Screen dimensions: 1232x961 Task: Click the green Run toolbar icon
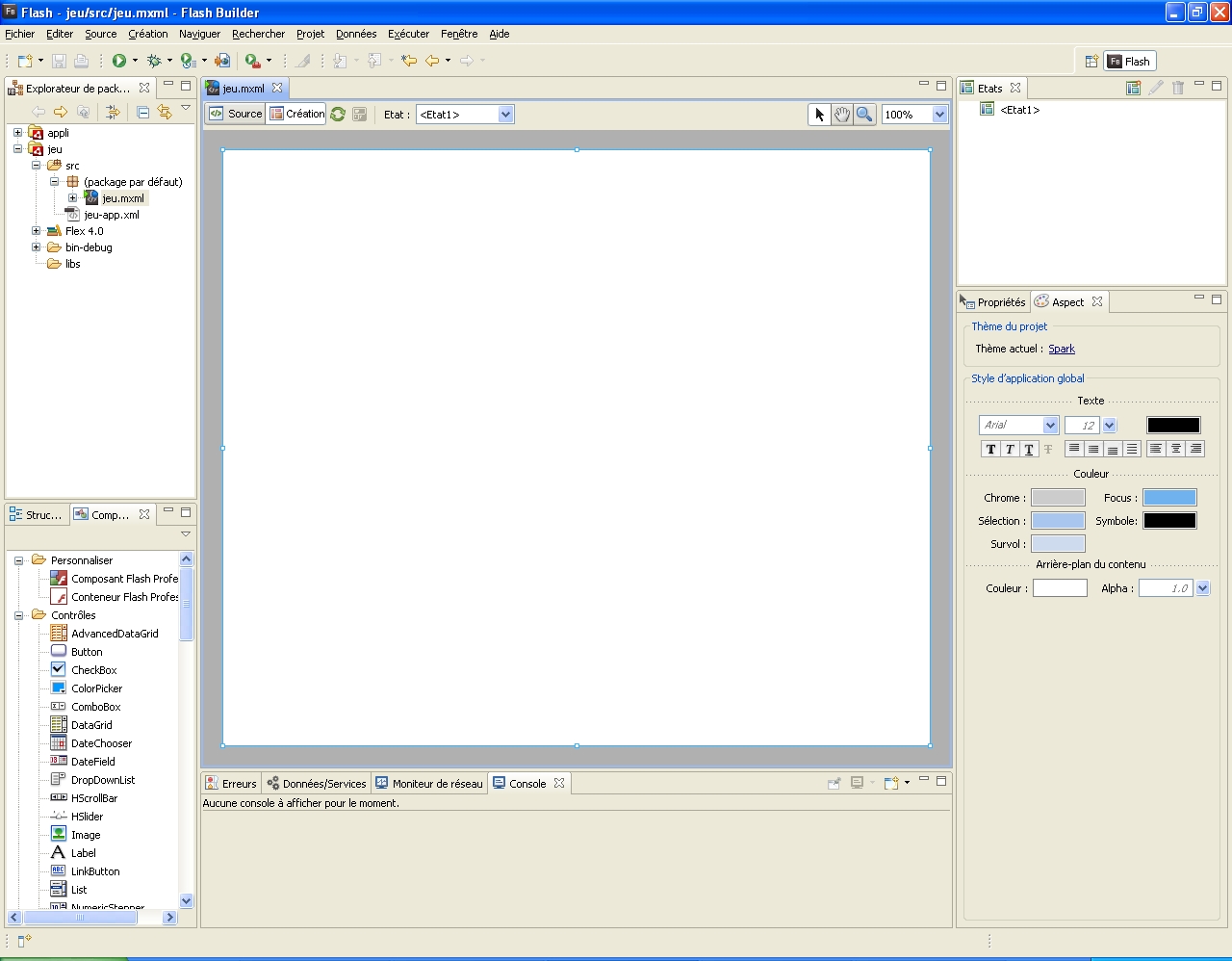[119, 61]
